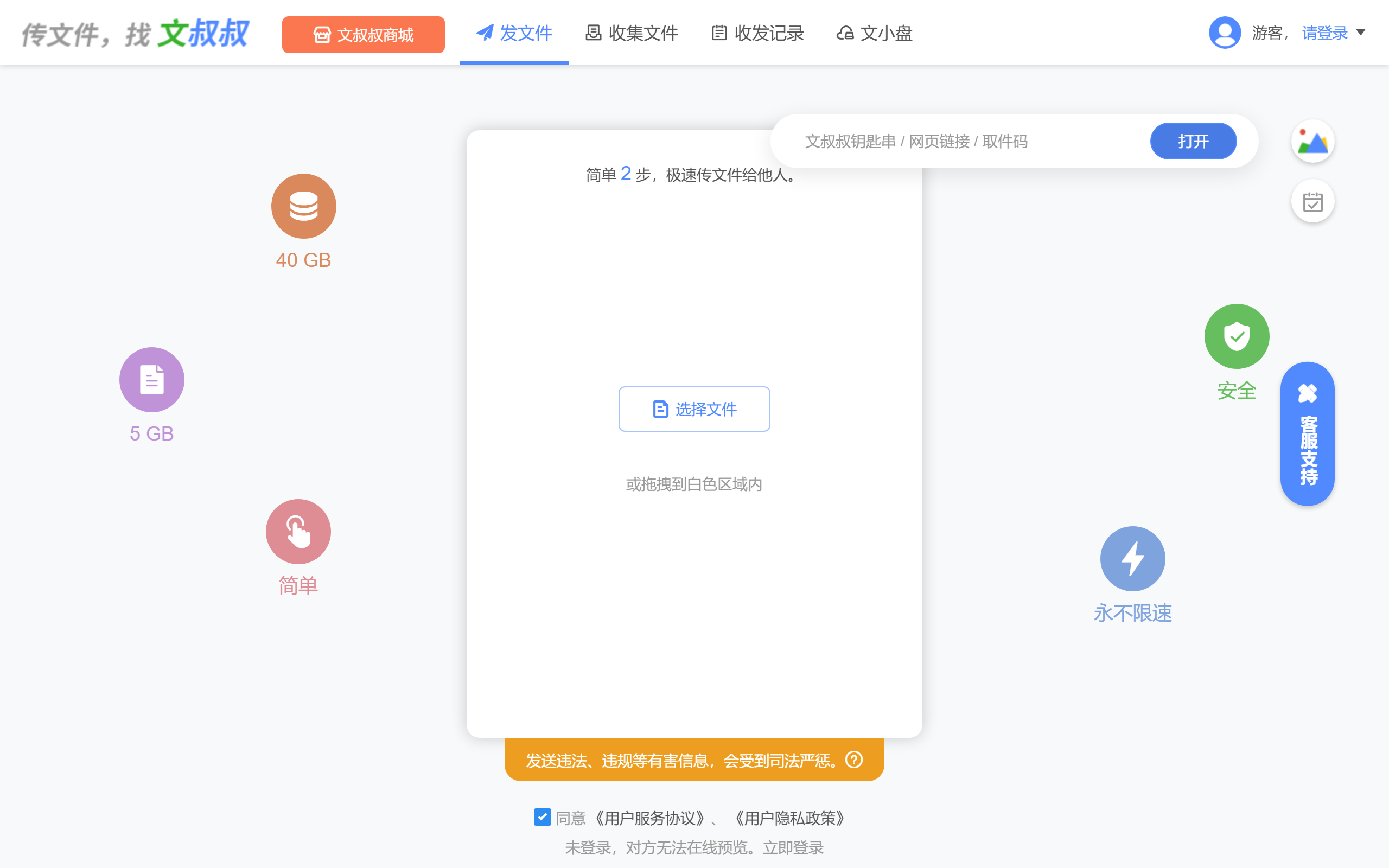Switch to the 发文件 tab
1389x868 pixels.
tap(514, 33)
